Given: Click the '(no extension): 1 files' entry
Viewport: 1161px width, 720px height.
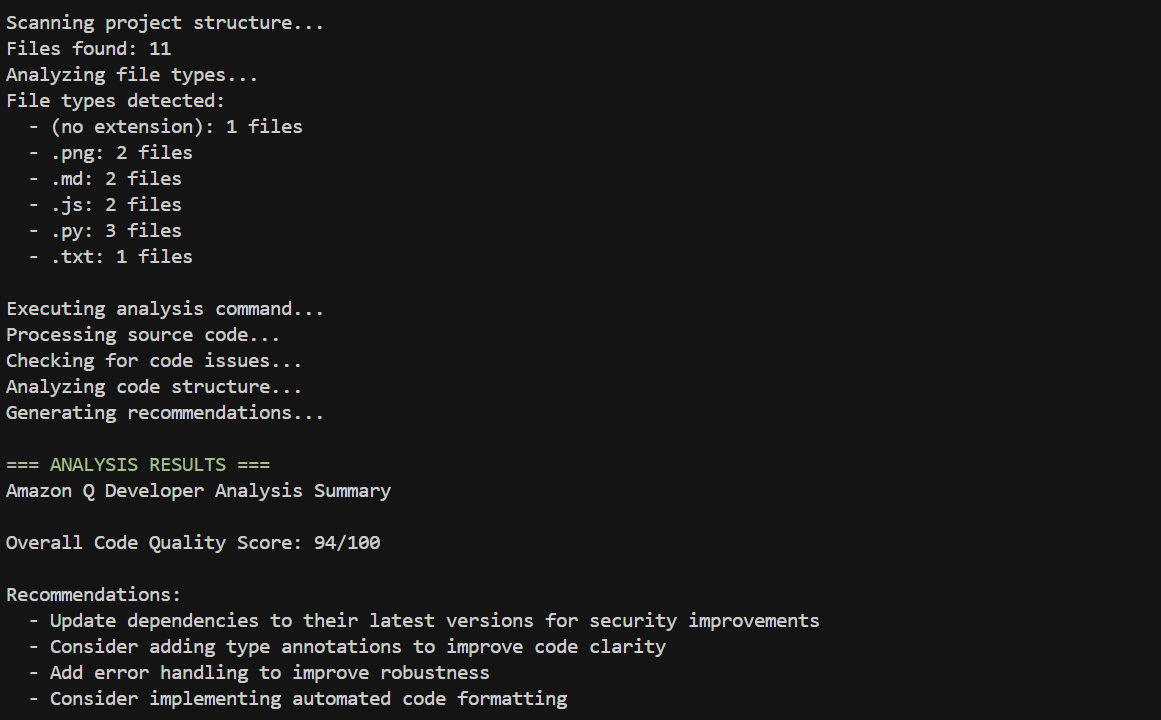Looking at the screenshot, I should coord(176,127).
